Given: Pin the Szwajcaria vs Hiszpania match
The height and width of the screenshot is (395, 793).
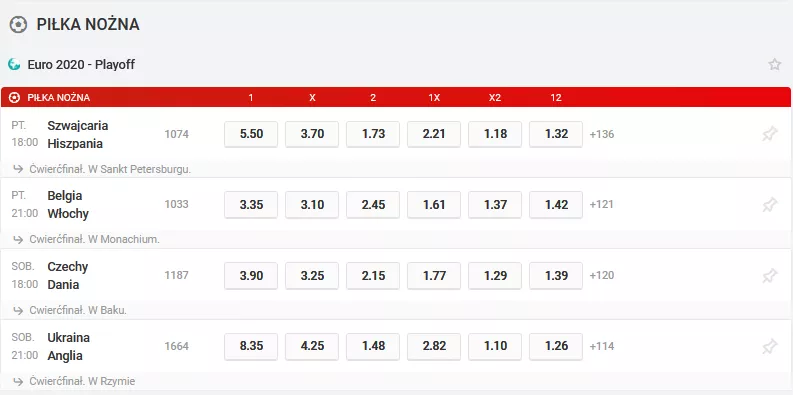Looking at the screenshot, I should pos(769,134).
